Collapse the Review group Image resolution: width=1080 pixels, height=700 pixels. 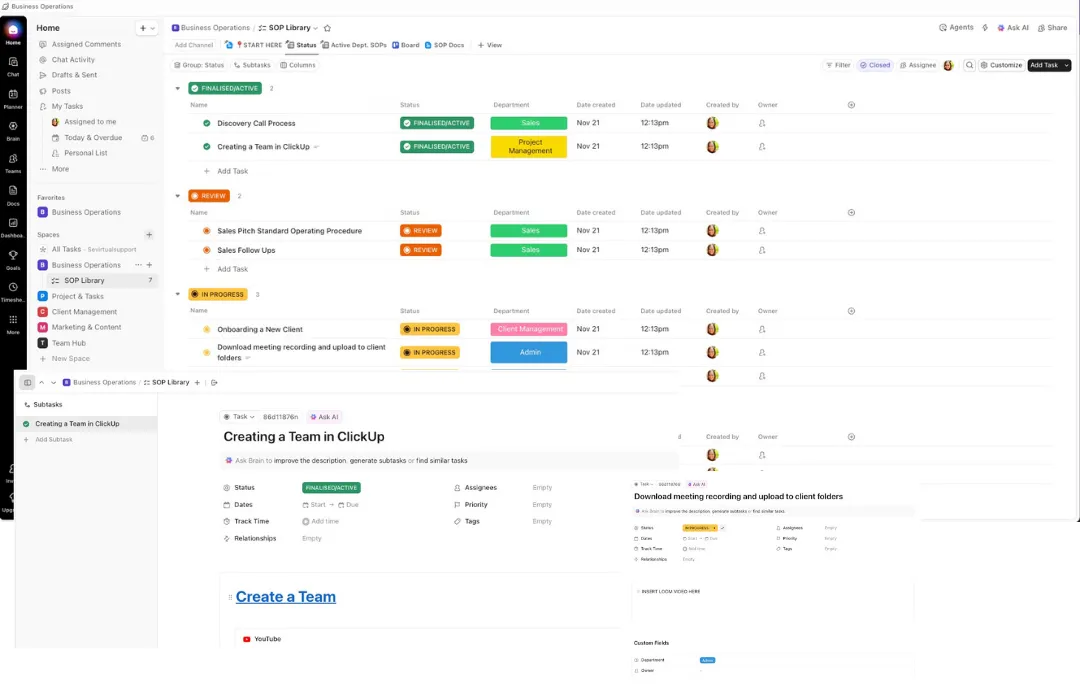point(178,196)
